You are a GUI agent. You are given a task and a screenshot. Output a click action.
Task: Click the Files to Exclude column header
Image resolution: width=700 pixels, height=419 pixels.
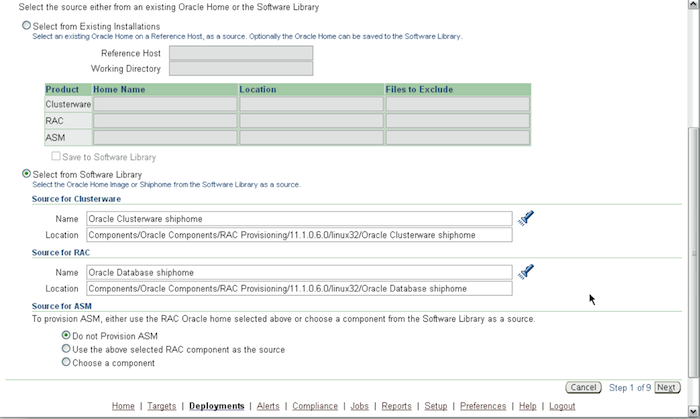(458, 89)
